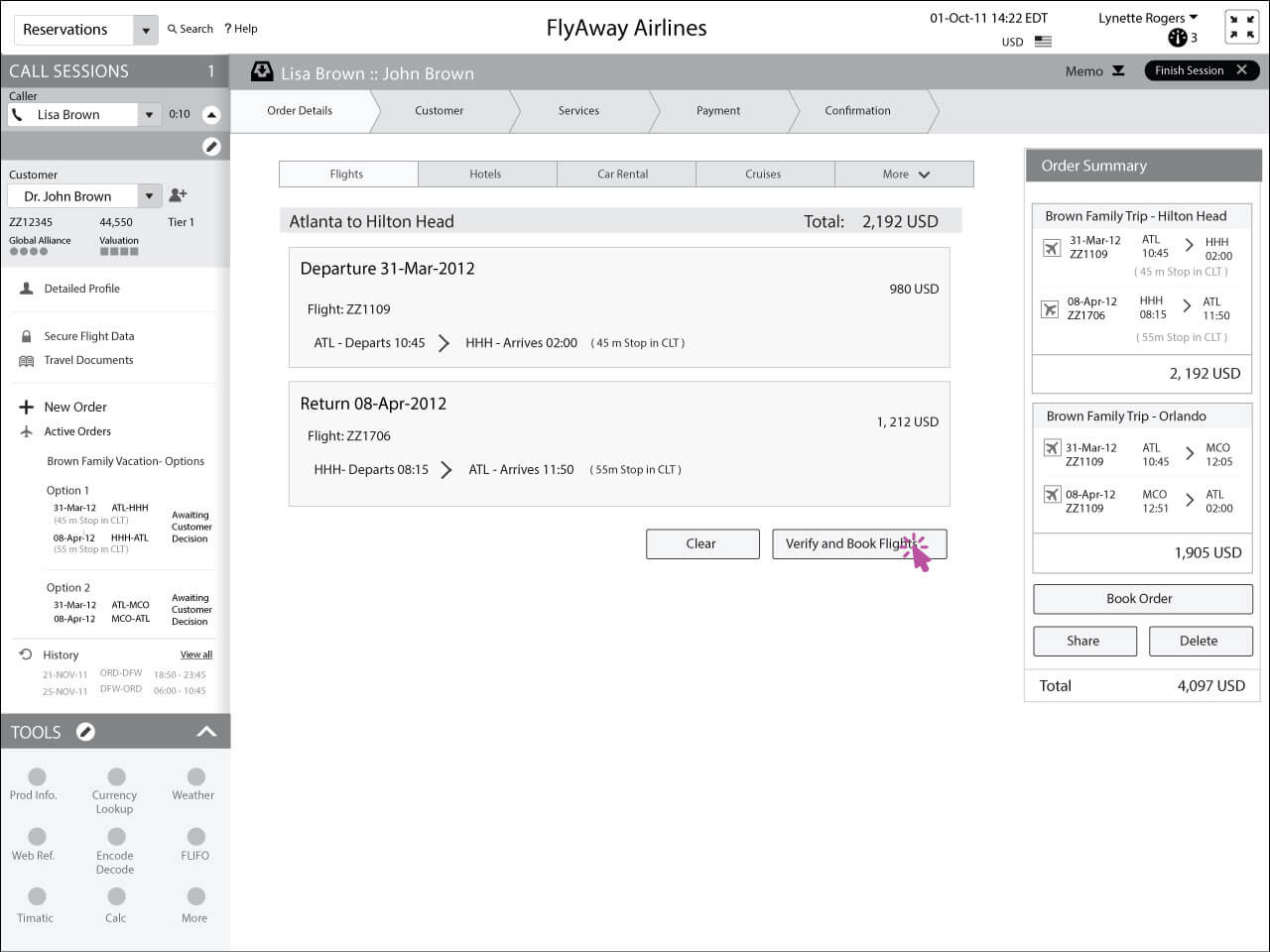1270x952 pixels.
Task: Click View all in History
Action: 195,654
